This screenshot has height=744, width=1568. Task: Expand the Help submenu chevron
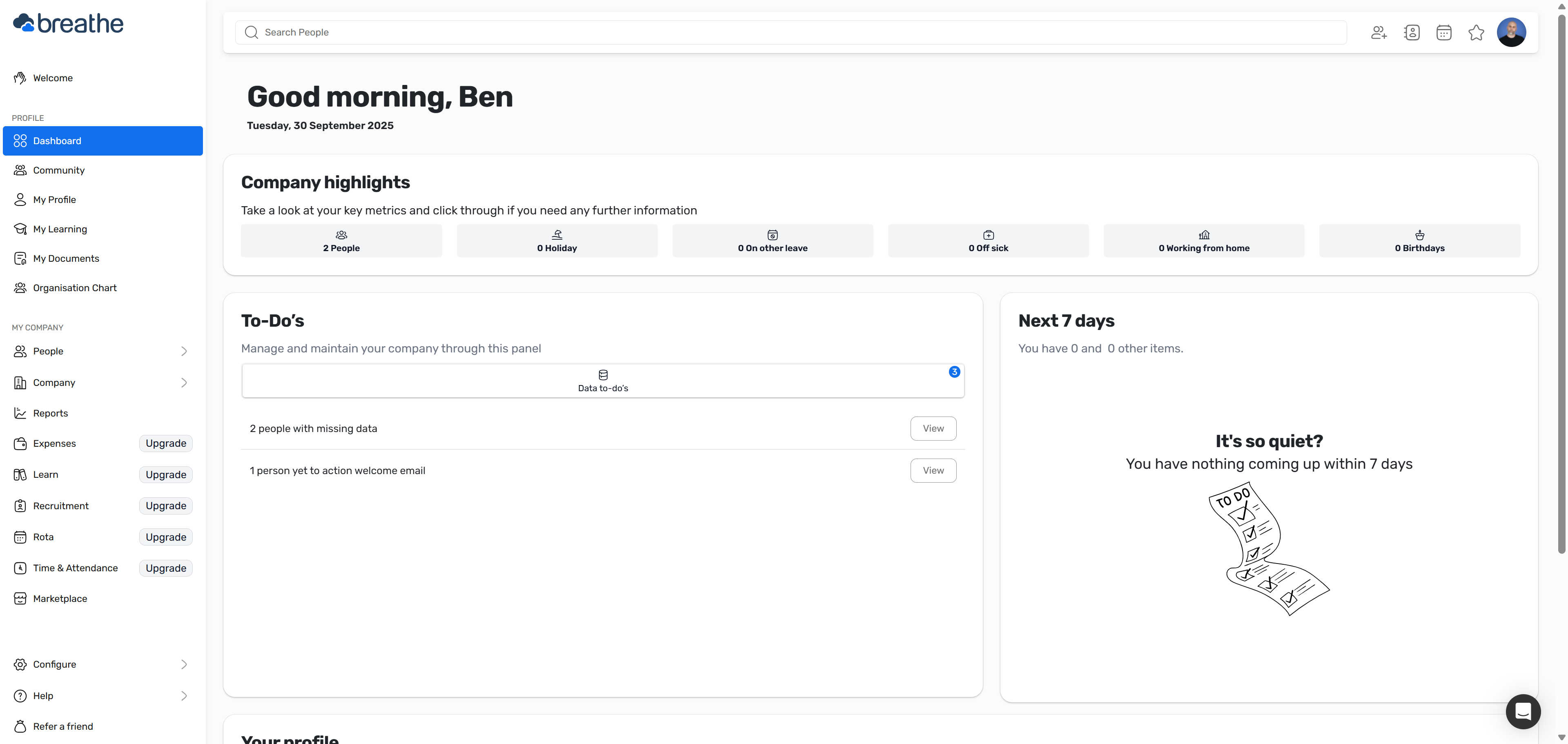point(184,695)
